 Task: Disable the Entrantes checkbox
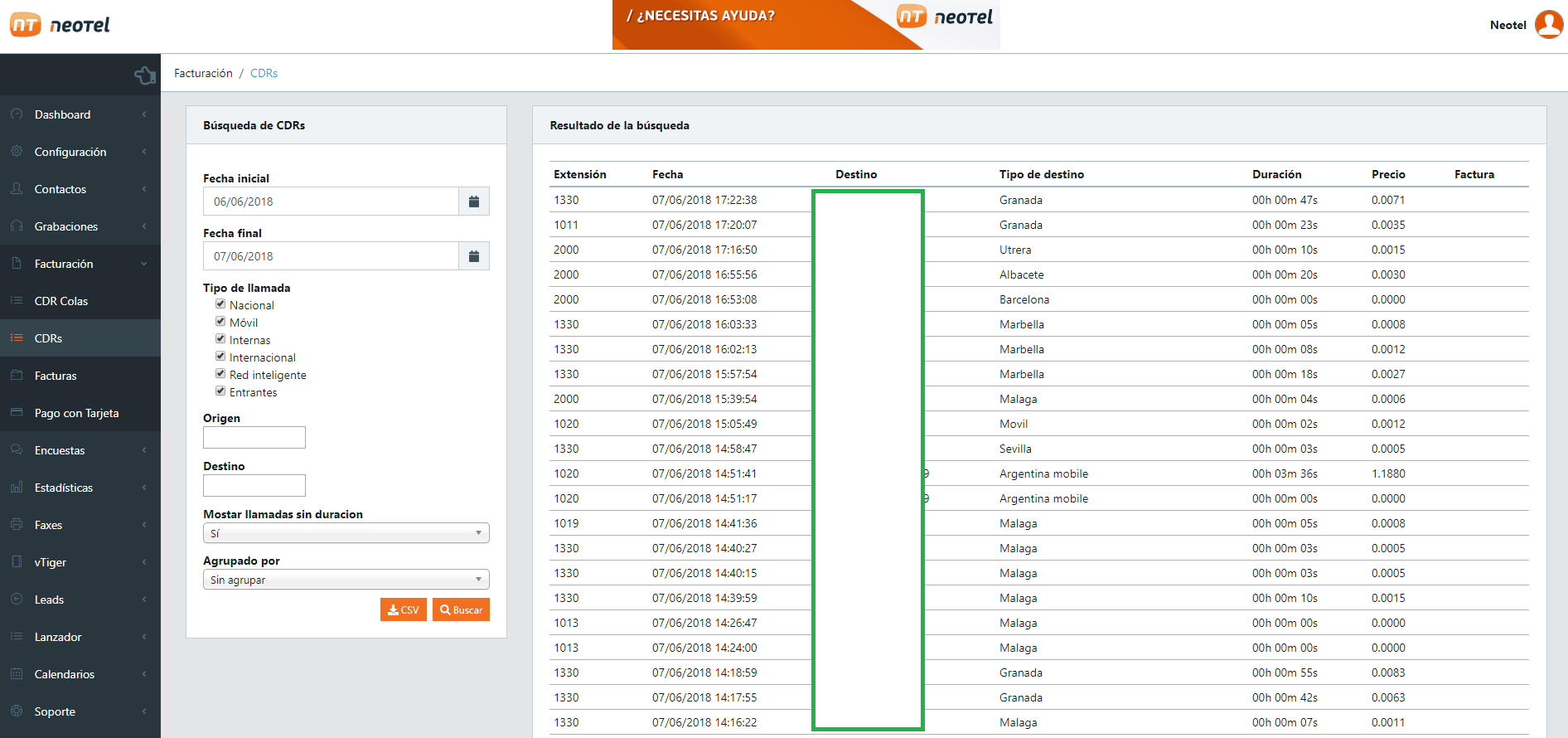point(220,391)
